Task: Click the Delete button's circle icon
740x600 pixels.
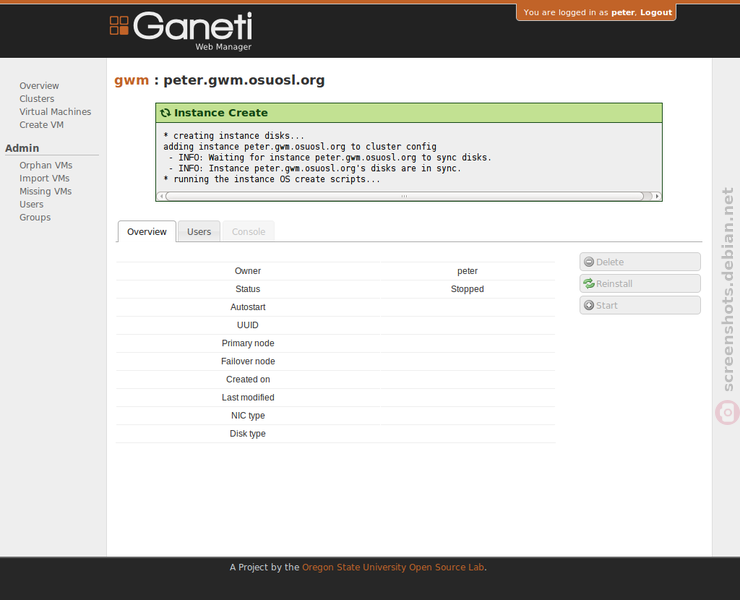Action: (x=589, y=262)
